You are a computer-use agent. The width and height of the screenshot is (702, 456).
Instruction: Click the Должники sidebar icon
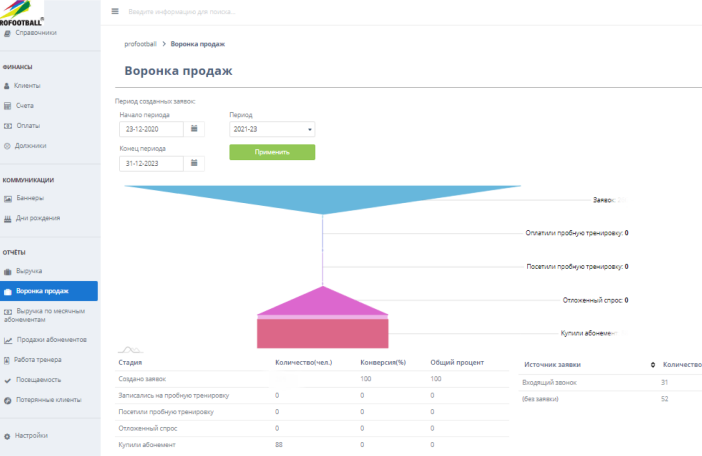(8, 146)
